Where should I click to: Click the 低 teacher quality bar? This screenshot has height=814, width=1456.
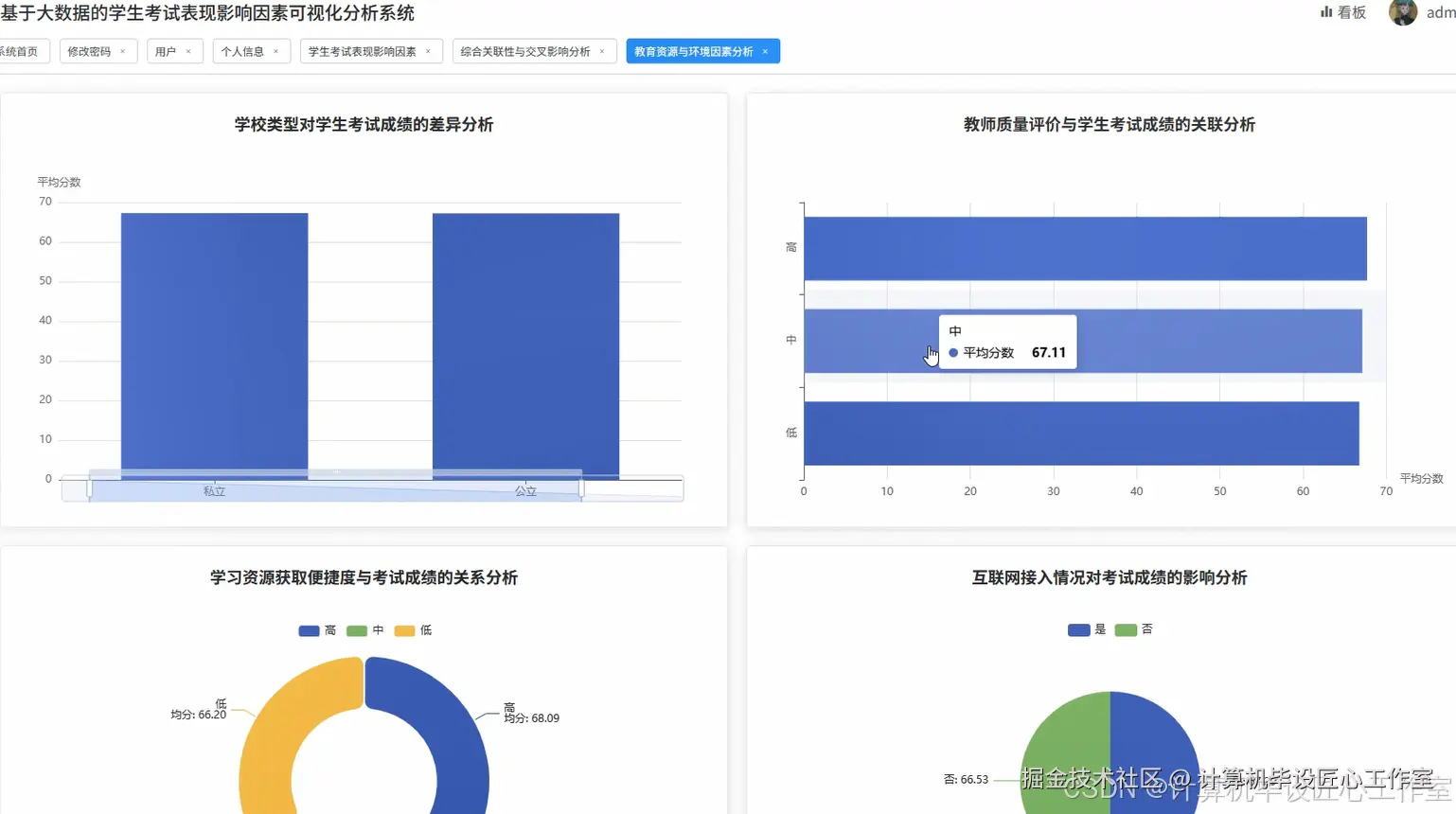(x=1081, y=434)
